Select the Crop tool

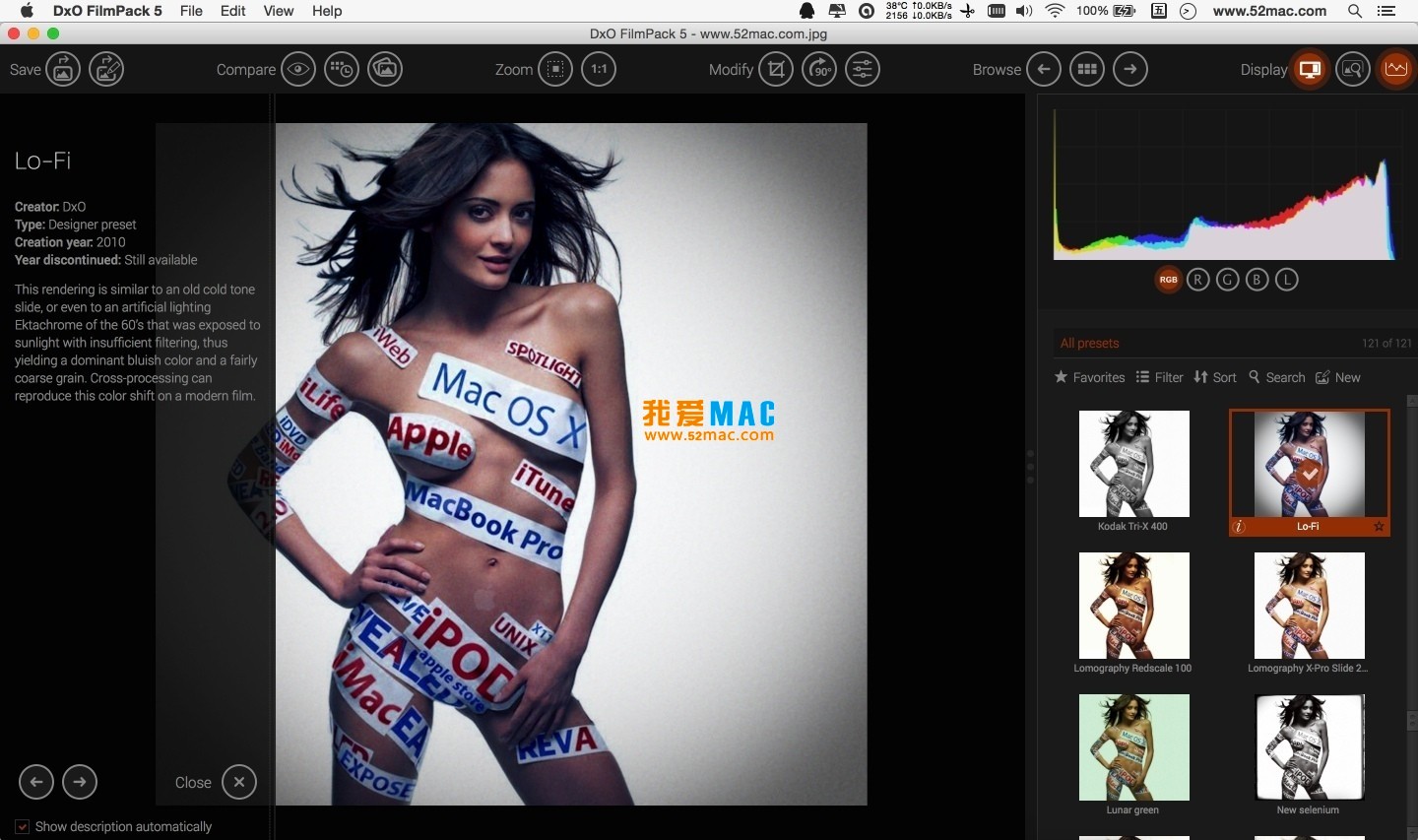tap(776, 69)
